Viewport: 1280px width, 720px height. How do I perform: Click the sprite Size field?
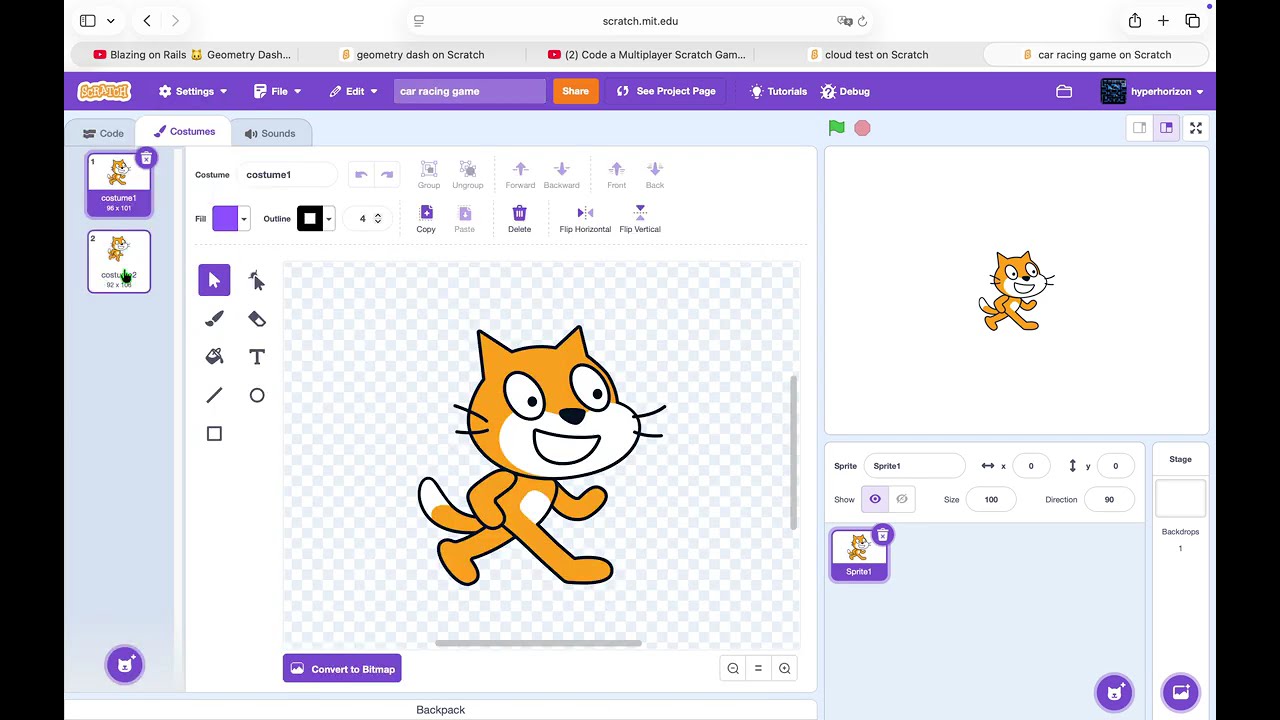point(991,500)
